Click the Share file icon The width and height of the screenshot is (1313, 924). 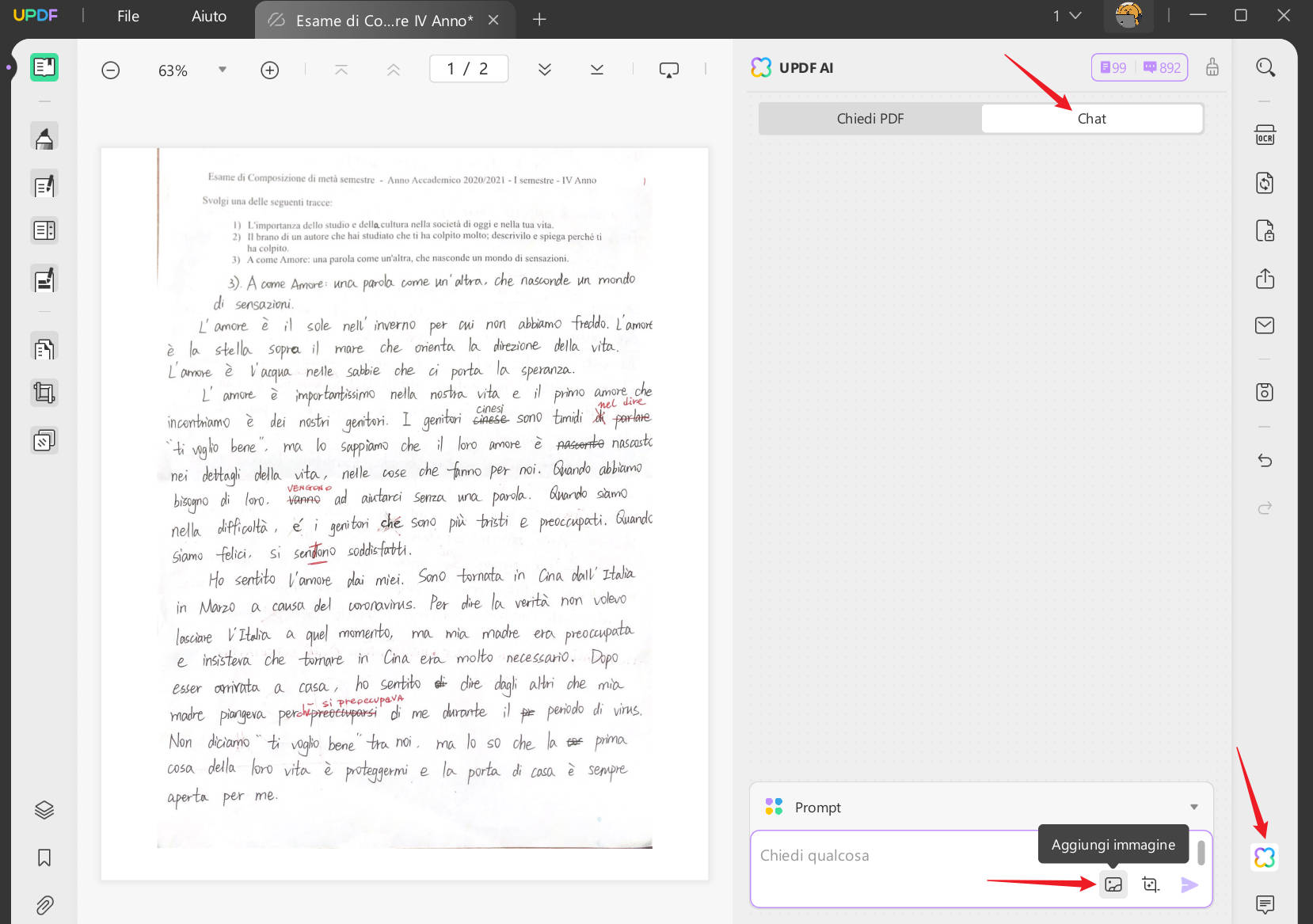[1265, 279]
